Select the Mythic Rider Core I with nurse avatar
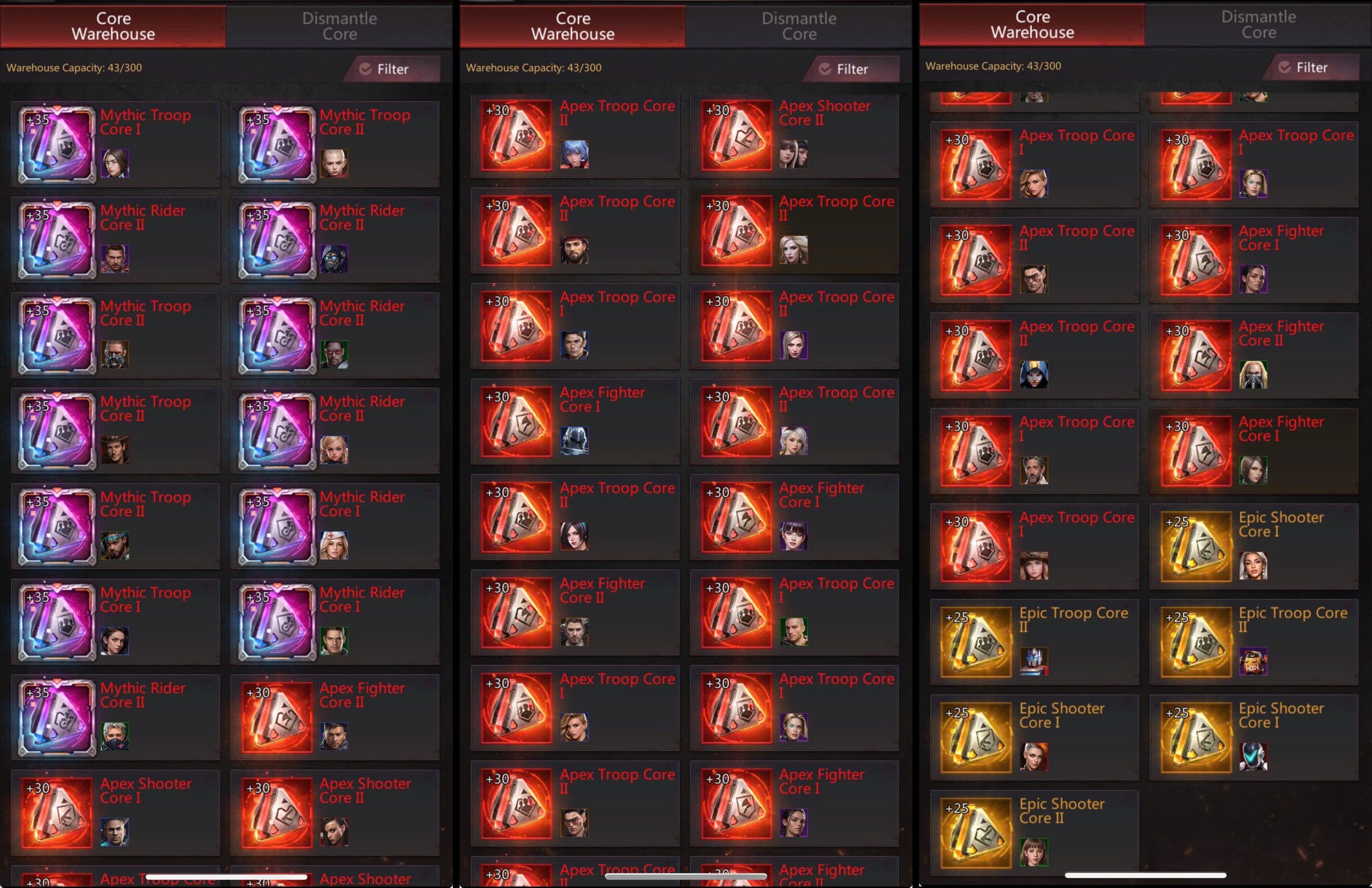 click(x=335, y=526)
